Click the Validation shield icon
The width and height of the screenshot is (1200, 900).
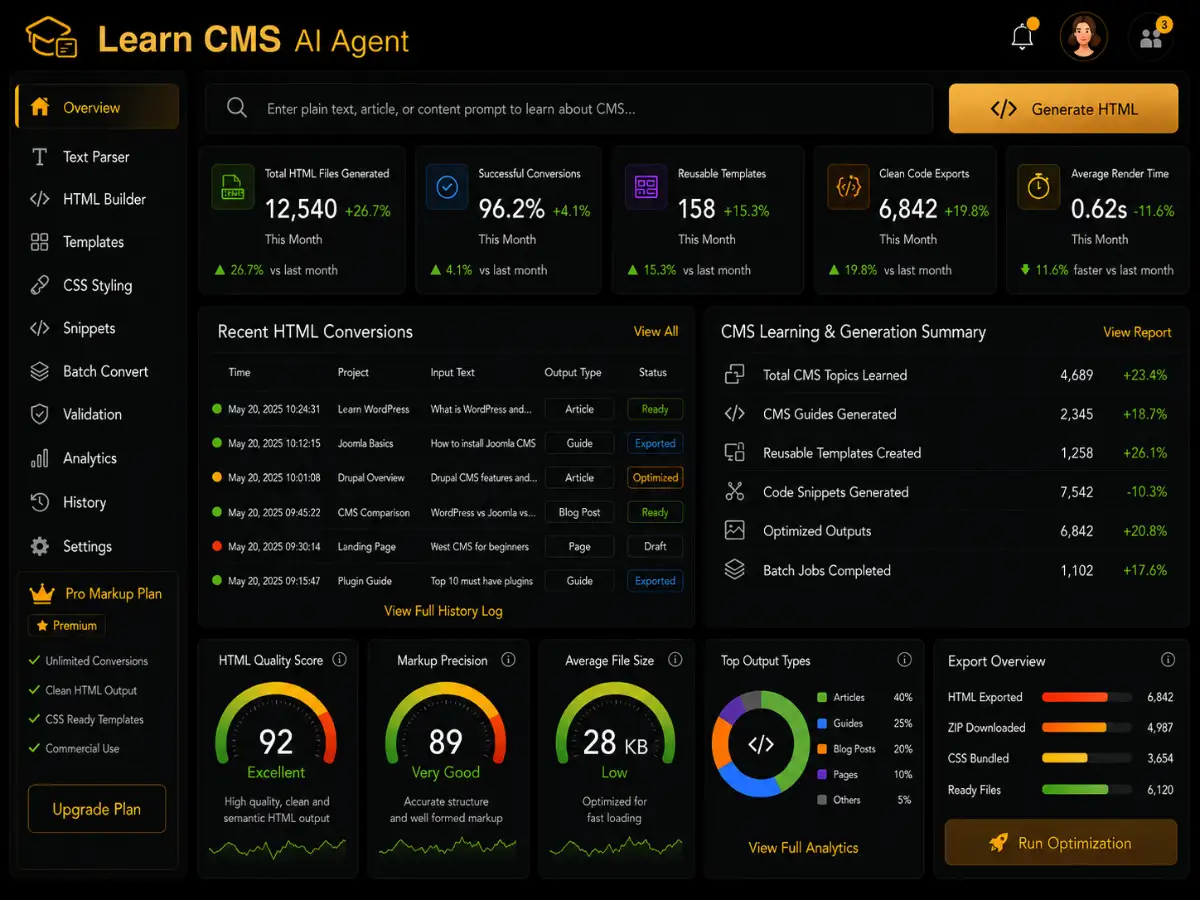[40, 414]
